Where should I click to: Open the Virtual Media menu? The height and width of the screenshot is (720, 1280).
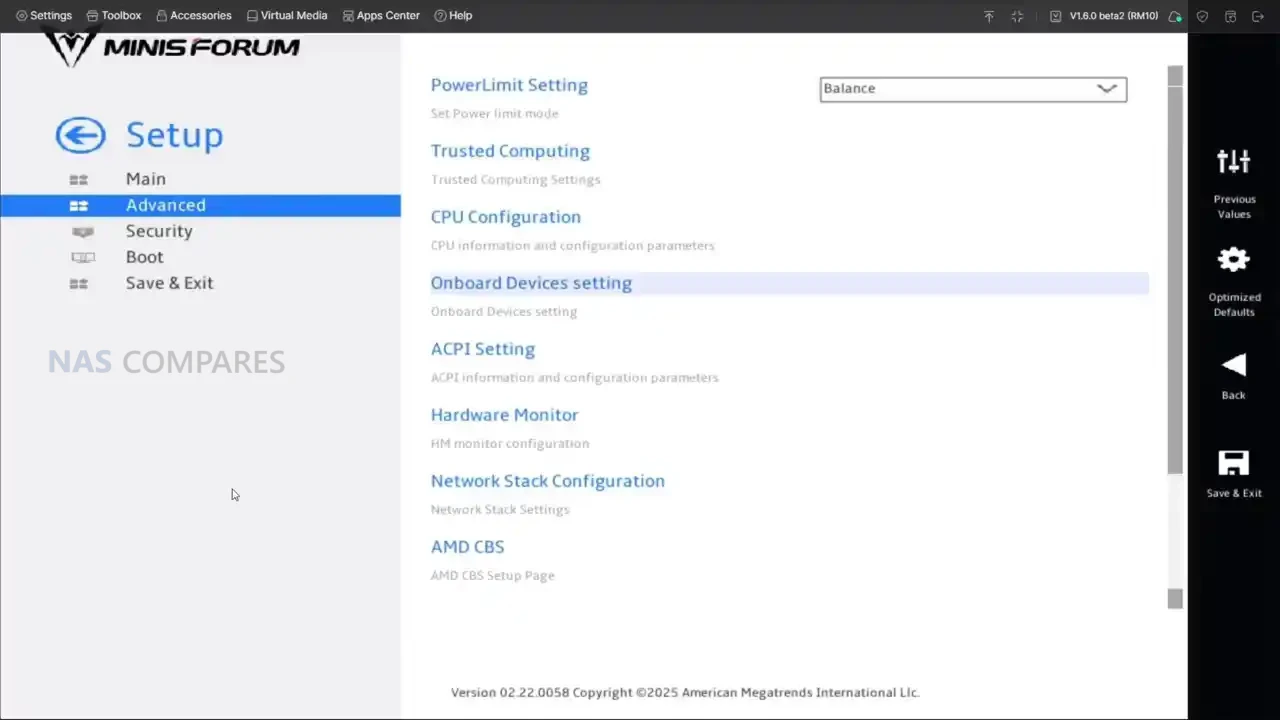[287, 16]
